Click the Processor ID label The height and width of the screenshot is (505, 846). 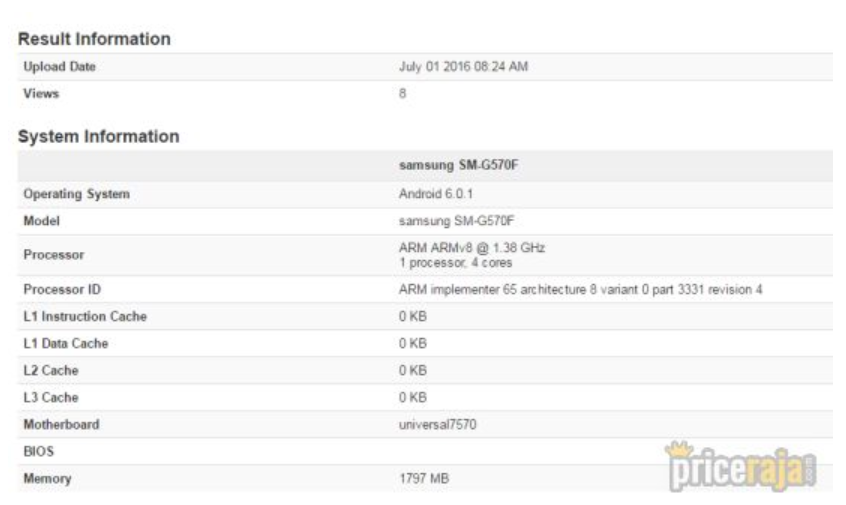[x=62, y=290]
